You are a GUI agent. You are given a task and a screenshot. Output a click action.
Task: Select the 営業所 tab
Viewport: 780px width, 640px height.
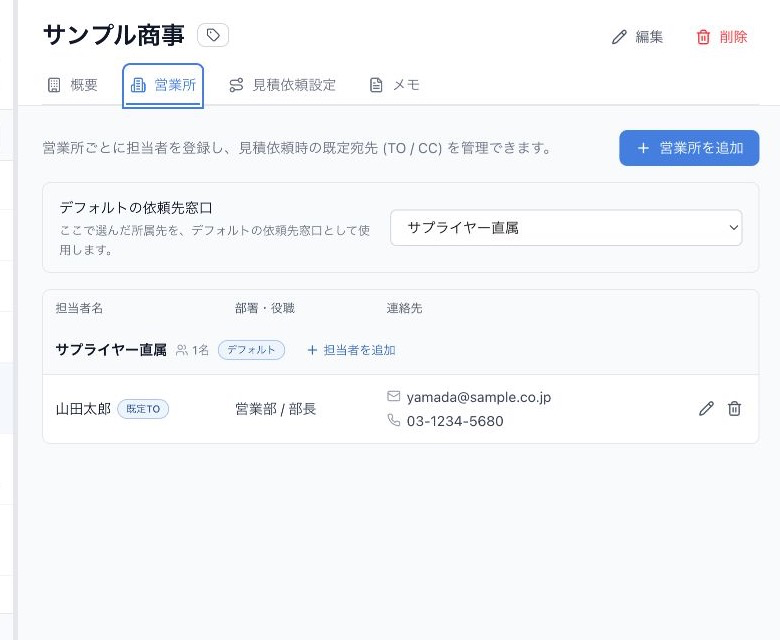click(163, 86)
